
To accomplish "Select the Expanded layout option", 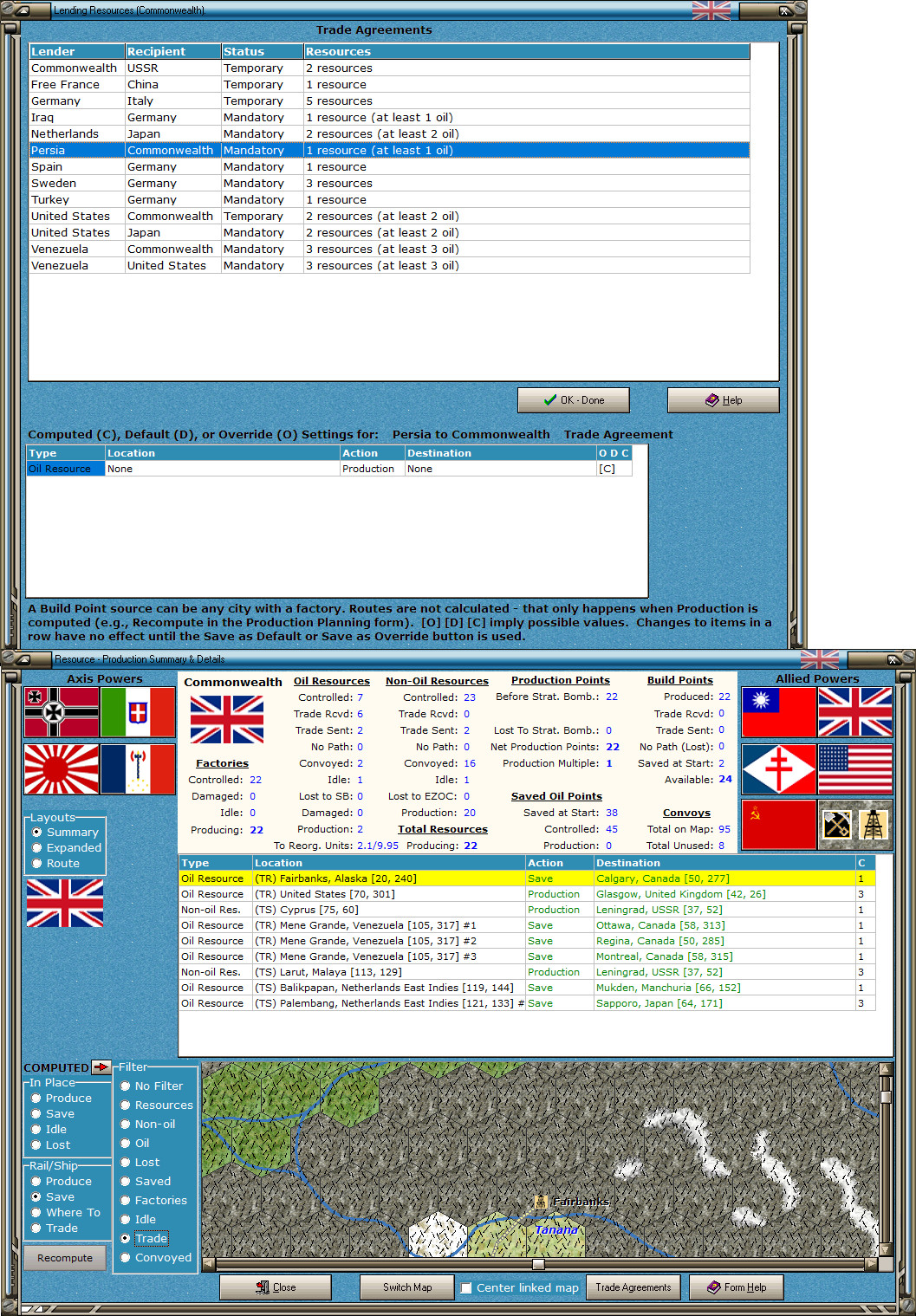I will [67, 847].
